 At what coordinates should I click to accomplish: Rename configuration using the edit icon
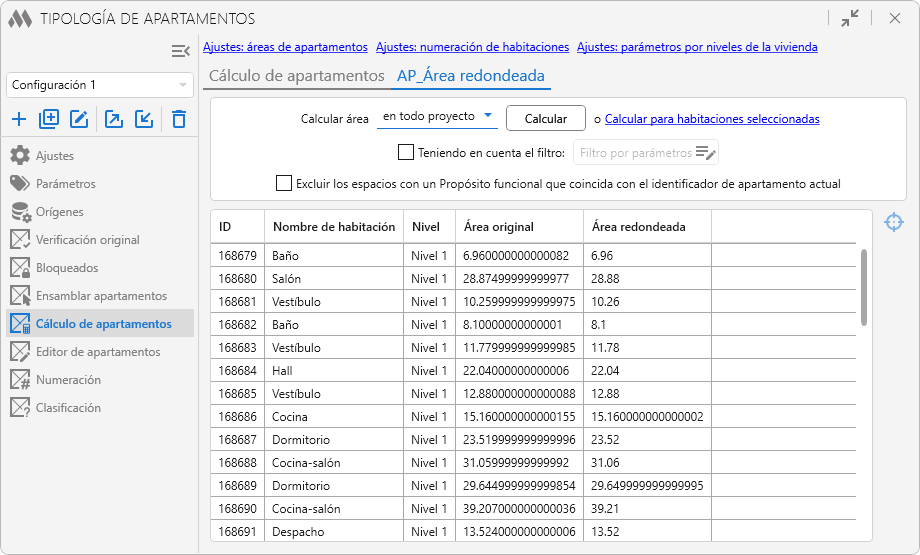79,120
